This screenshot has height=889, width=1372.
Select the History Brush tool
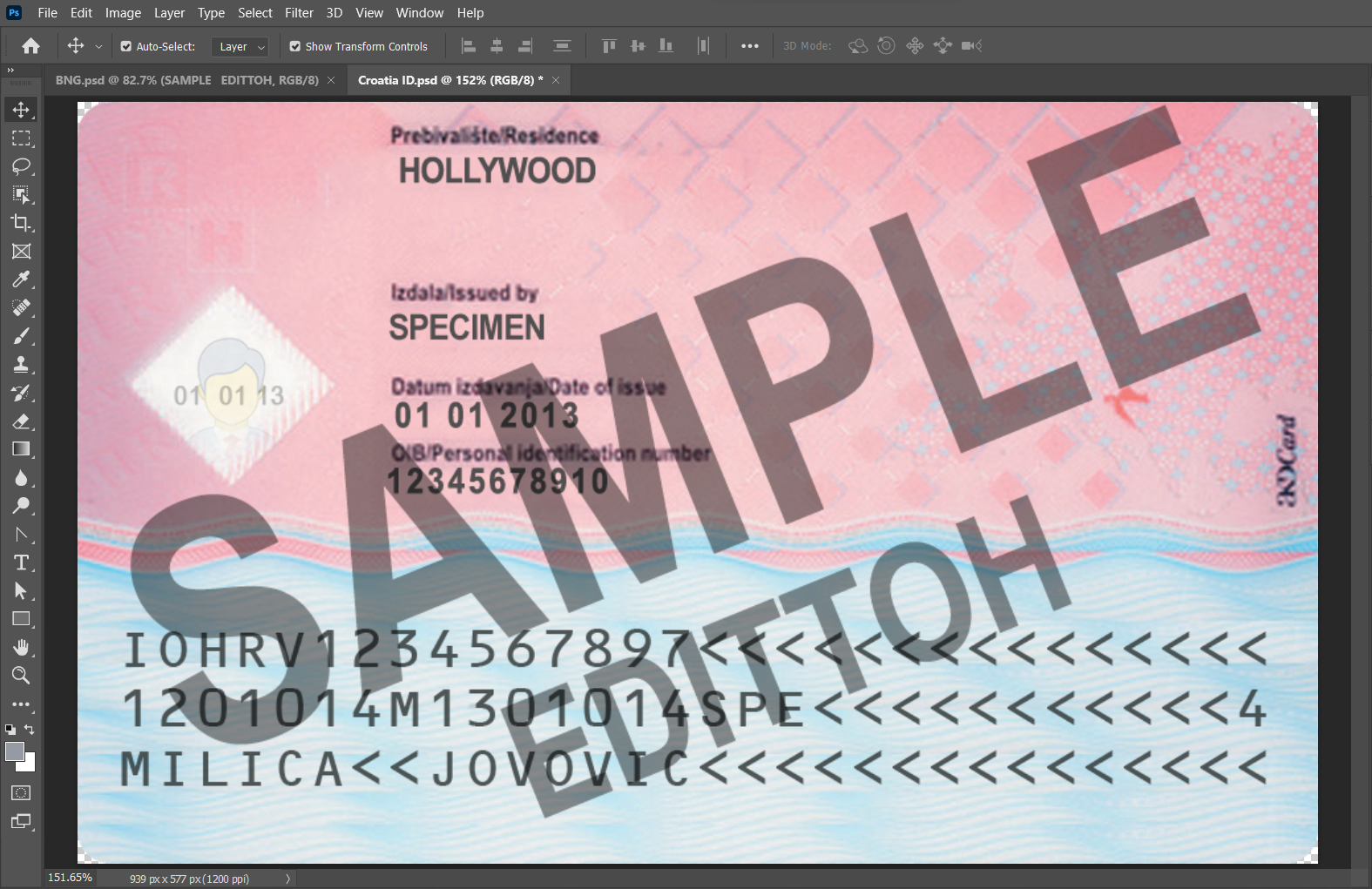[x=21, y=393]
